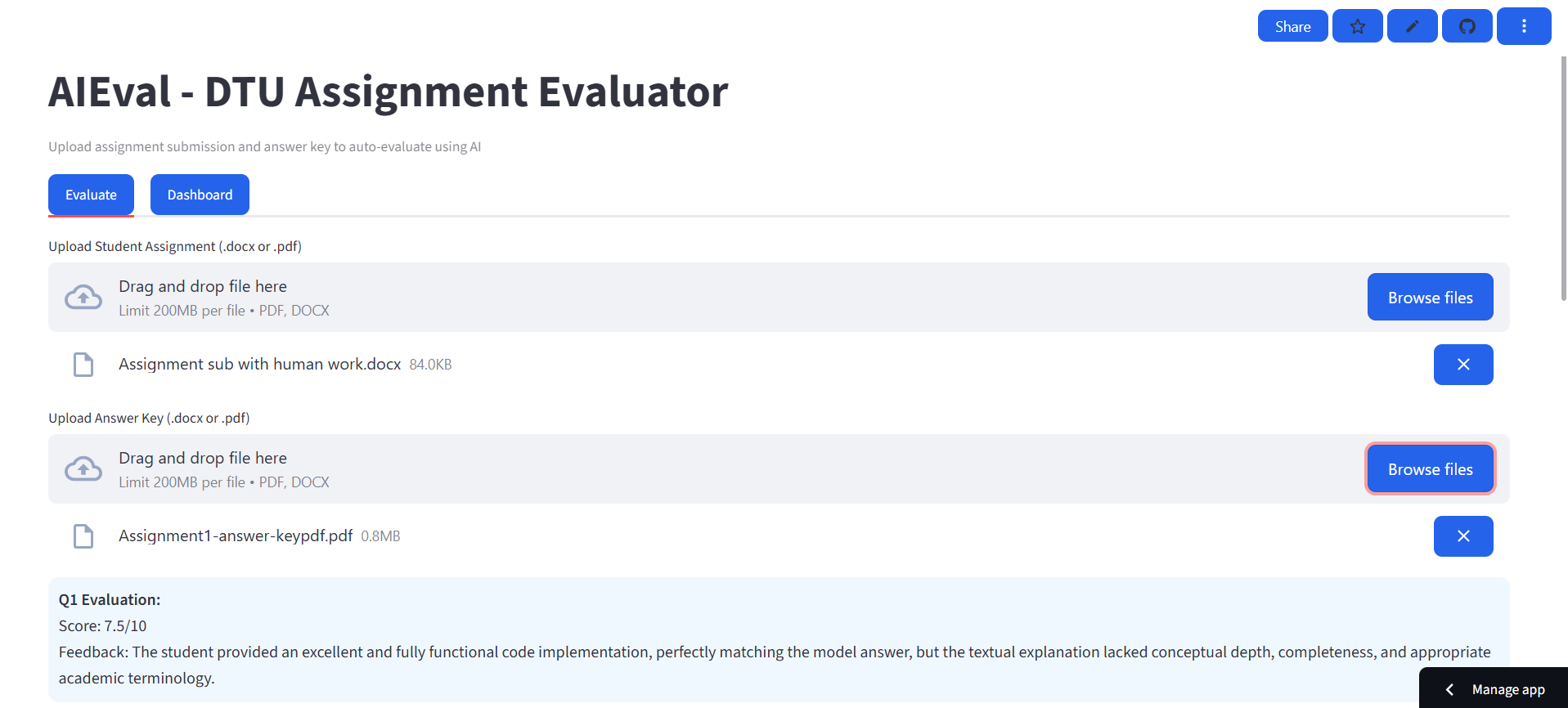The image size is (1568, 708).
Task: Remove Assignment1-answer-keypdf.pdf file
Action: click(x=1463, y=536)
